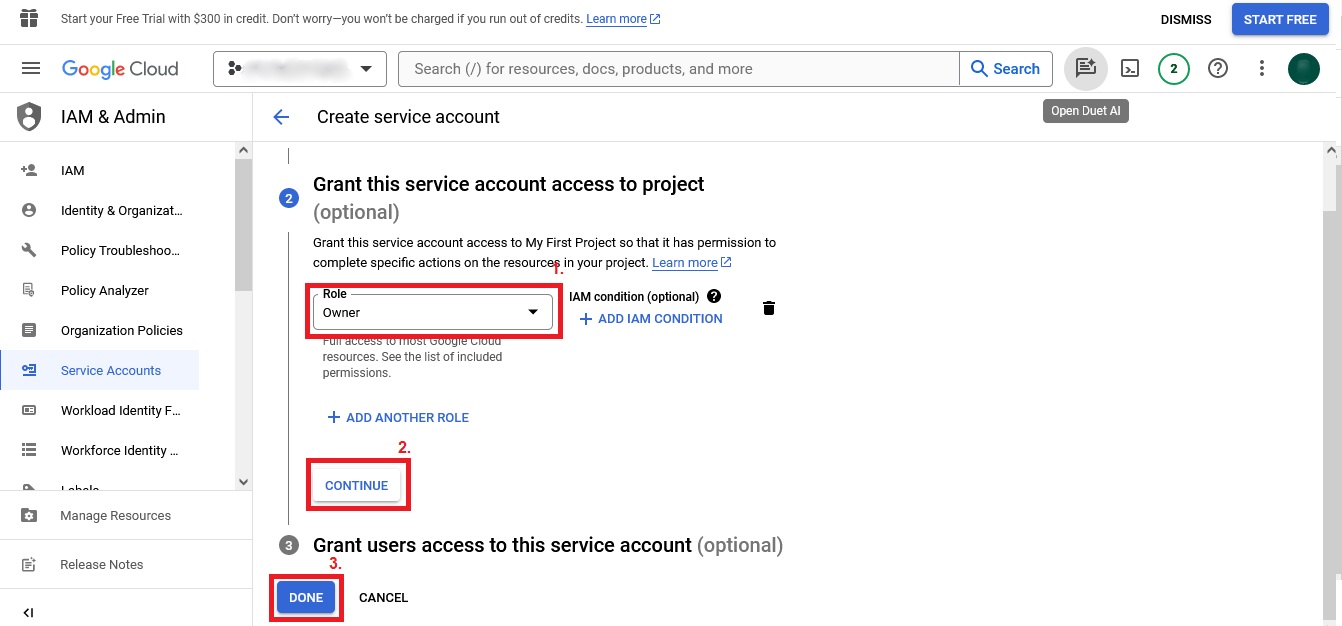Viewport: 1342px width, 626px height.
Task: Open notifications badge showing 2
Action: click(x=1173, y=68)
